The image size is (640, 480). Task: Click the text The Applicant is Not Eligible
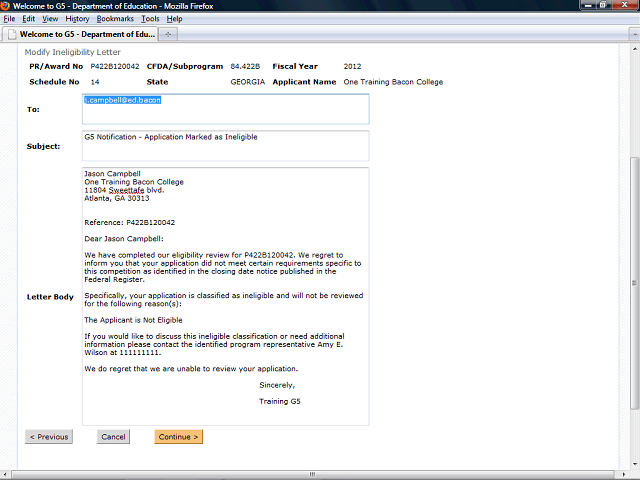pos(133,320)
